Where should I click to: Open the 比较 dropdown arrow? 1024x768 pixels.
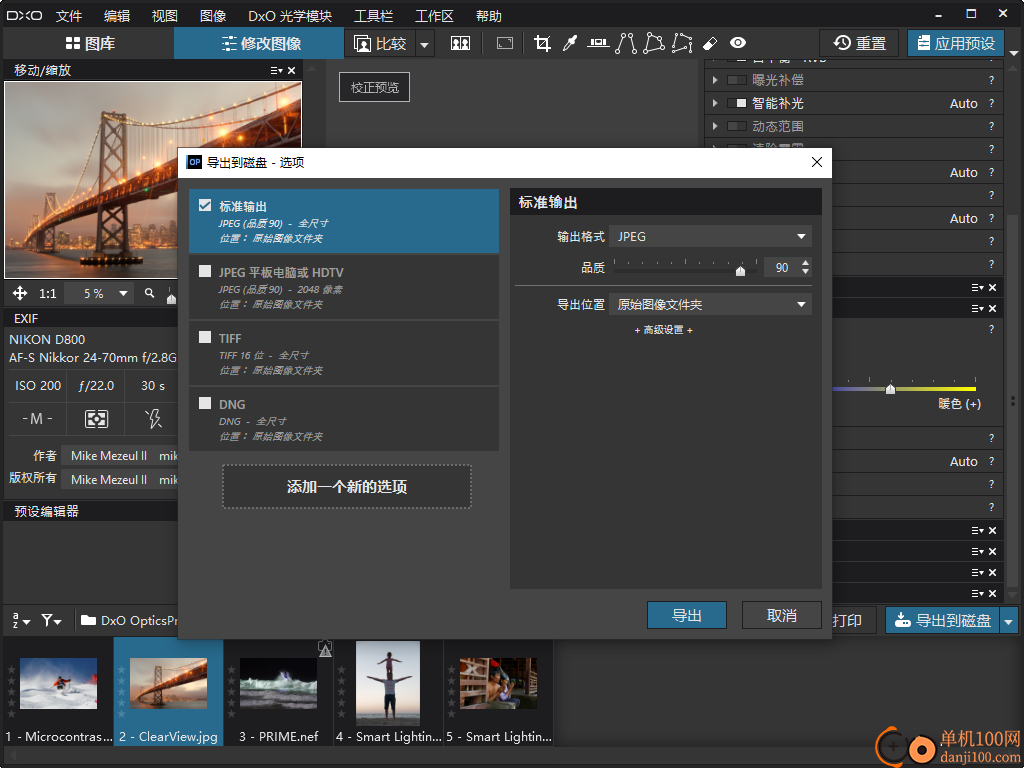(424, 44)
